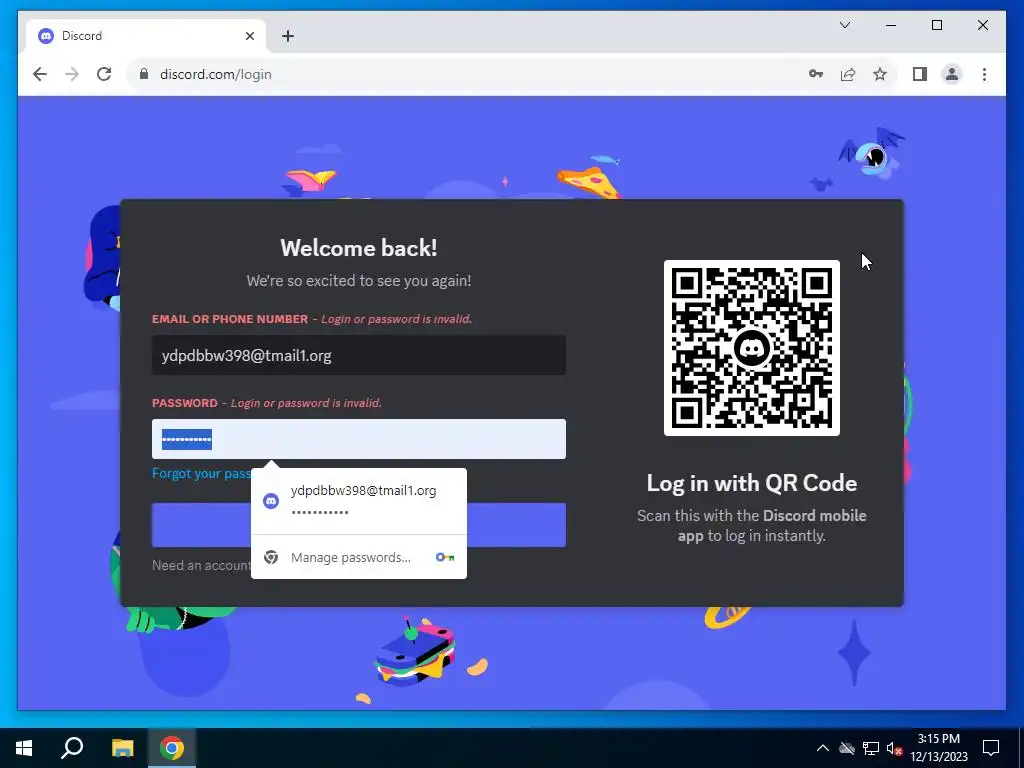The height and width of the screenshot is (768, 1024).
Task: Open the notification center icon
Action: click(x=991, y=748)
